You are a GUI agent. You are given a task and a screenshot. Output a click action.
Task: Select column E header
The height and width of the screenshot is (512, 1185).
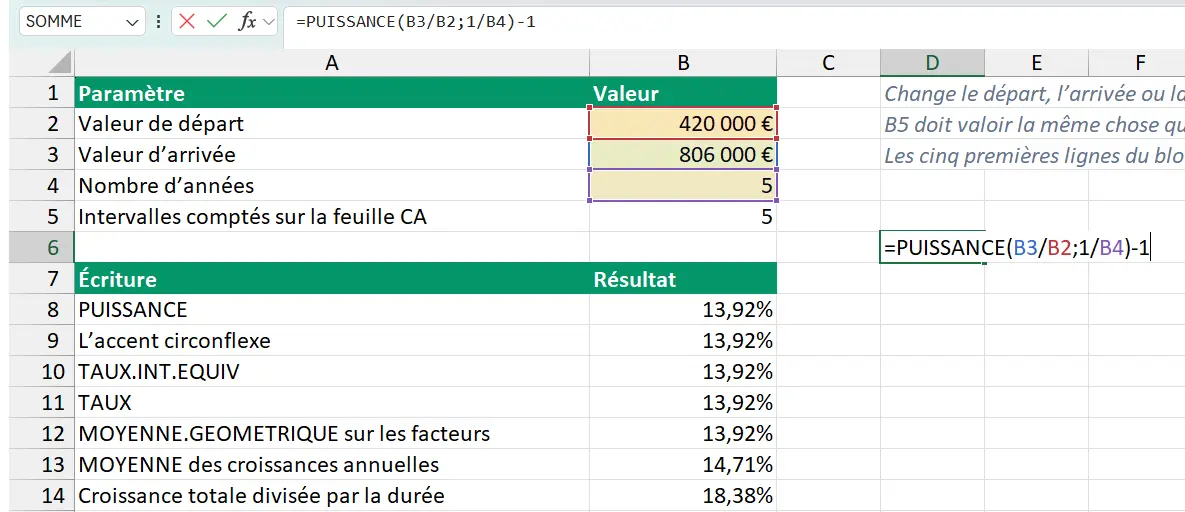coord(1036,63)
